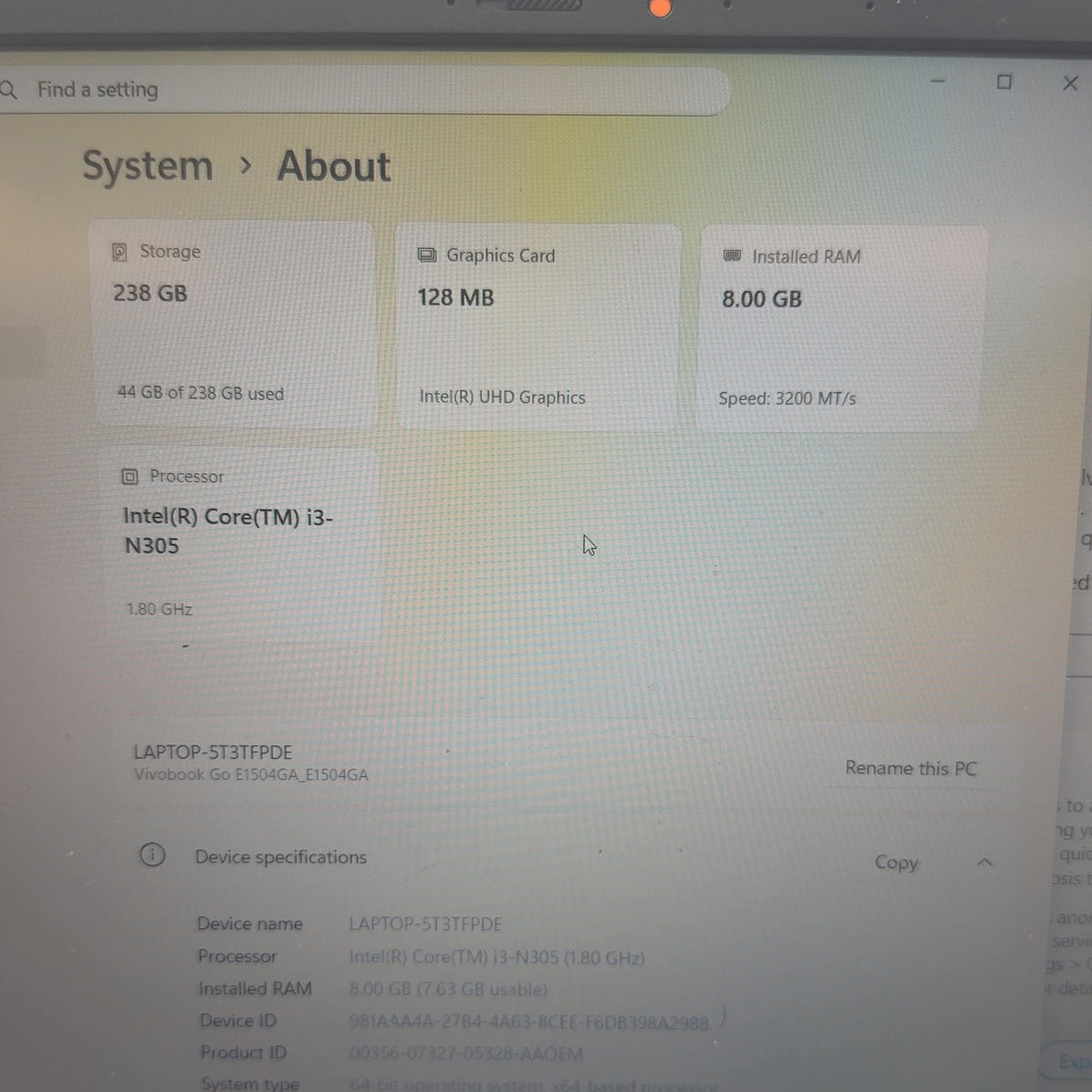The height and width of the screenshot is (1092, 1092).
Task: Click the Storage drive icon
Action: tap(119, 252)
